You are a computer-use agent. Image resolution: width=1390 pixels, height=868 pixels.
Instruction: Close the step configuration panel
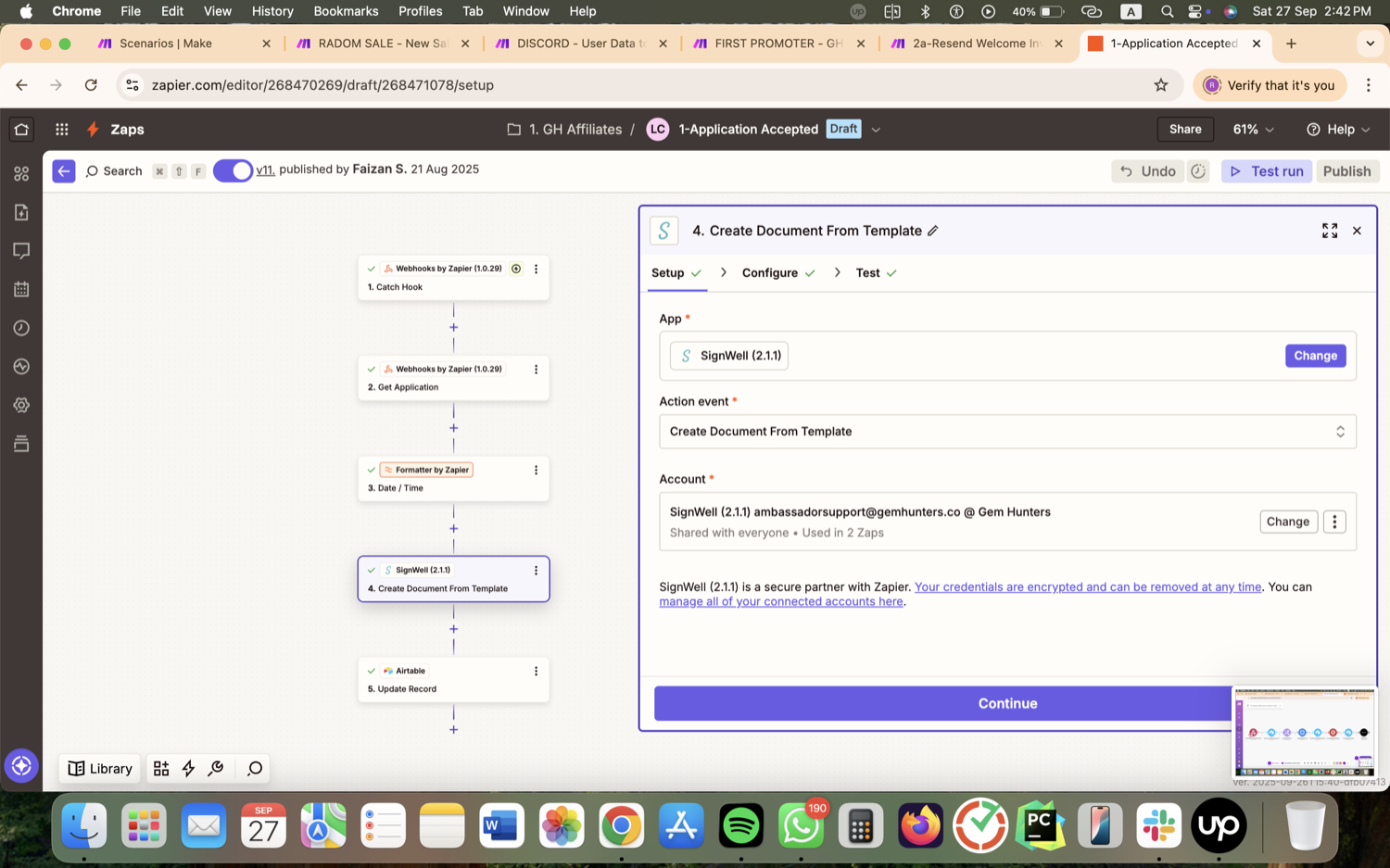click(1357, 231)
